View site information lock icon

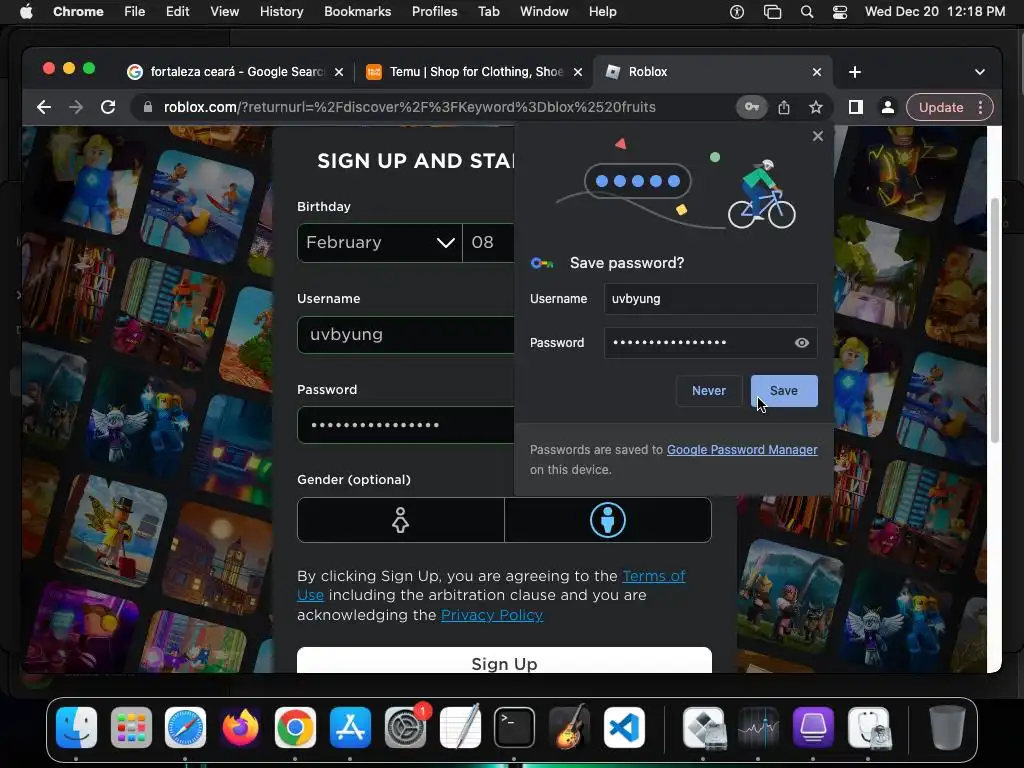[x=148, y=107]
